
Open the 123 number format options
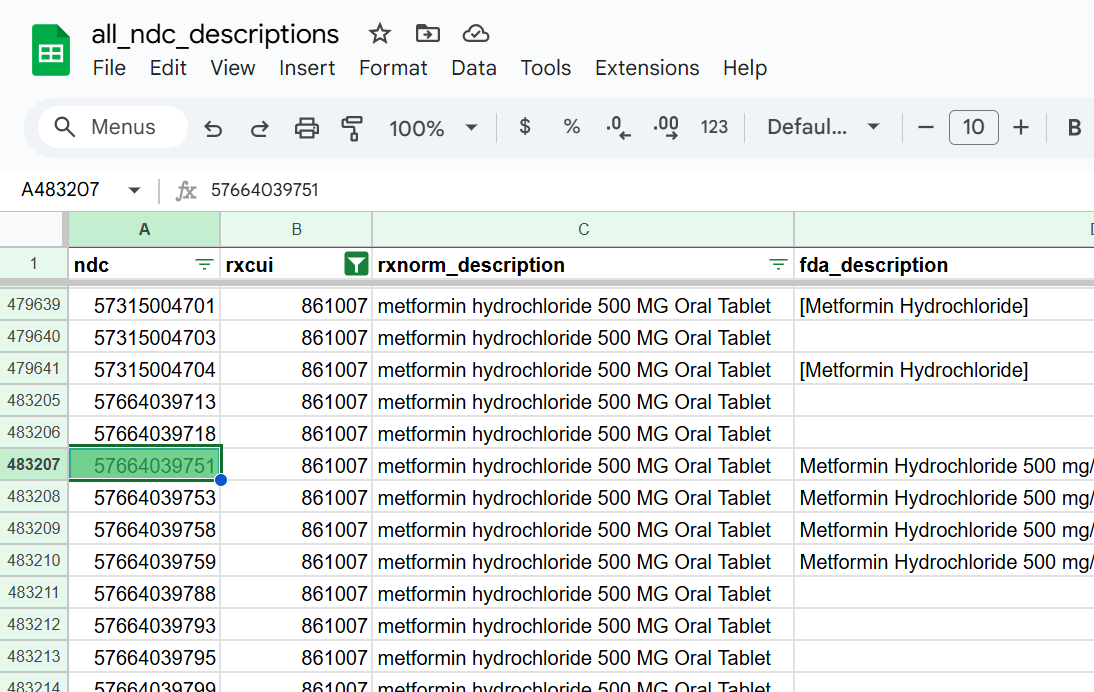pyautogui.click(x=712, y=127)
